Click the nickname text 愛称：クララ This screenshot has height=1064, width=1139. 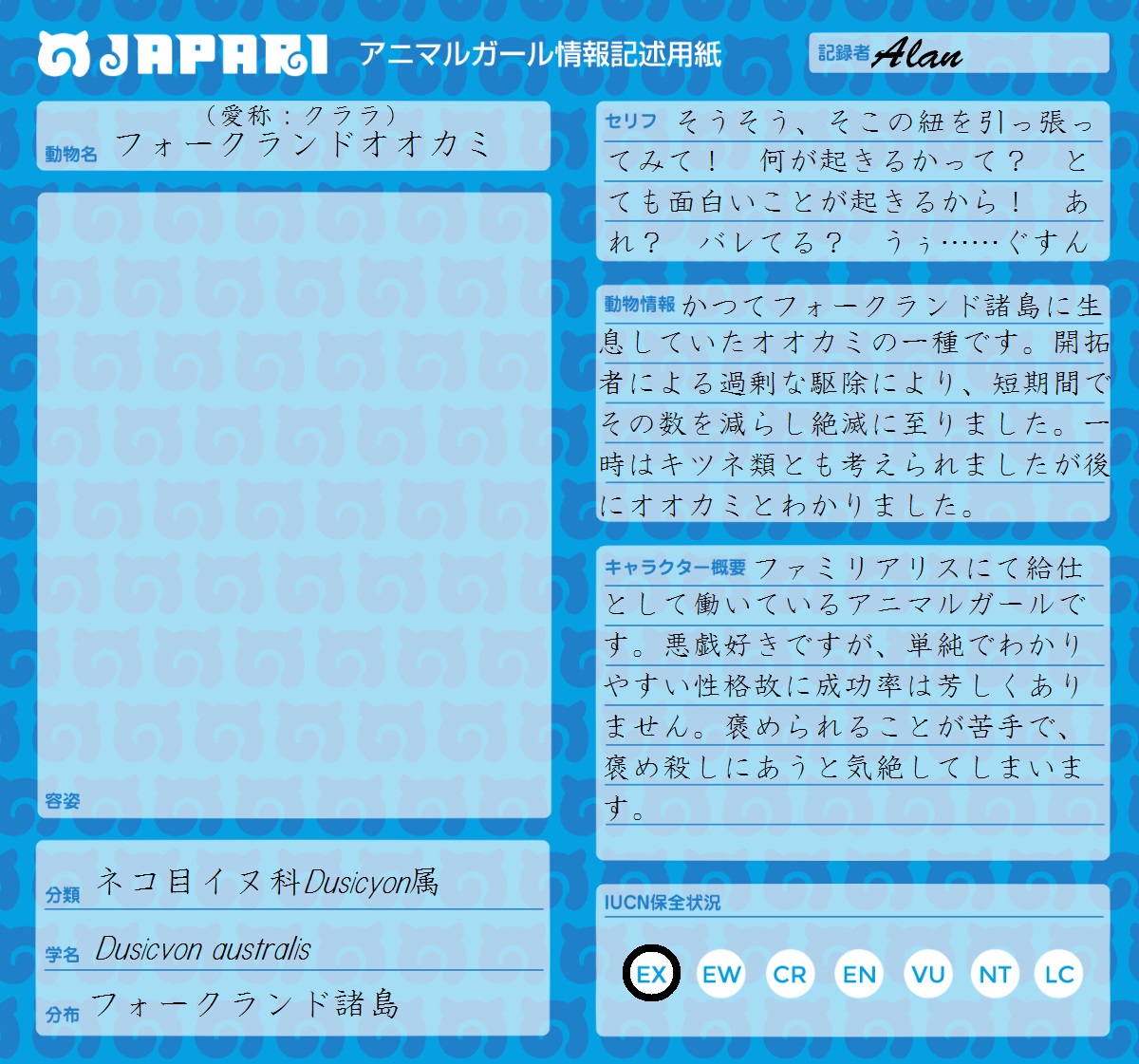coord(301,115)
